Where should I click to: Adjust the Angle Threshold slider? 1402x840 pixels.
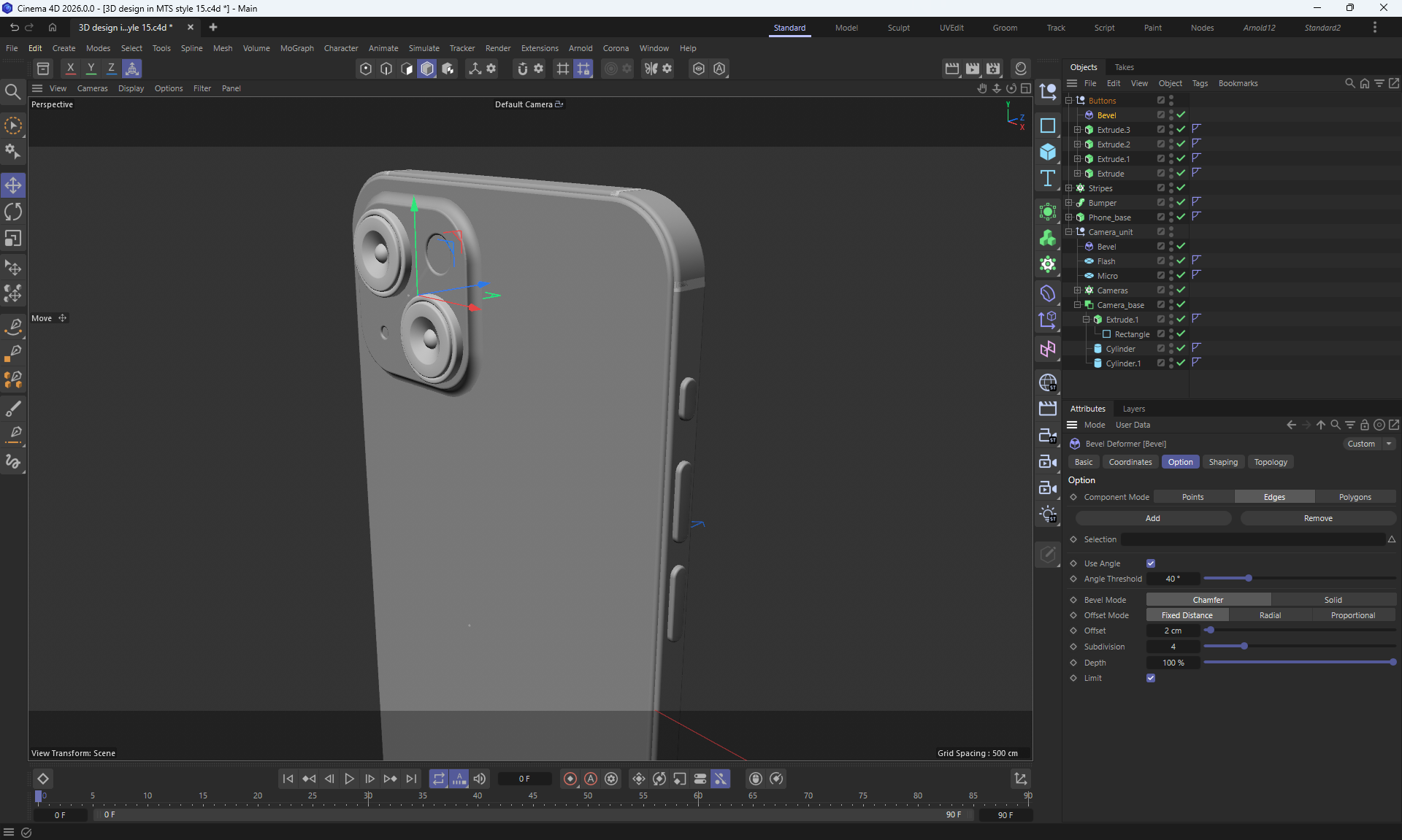(x=1249, y=579)
